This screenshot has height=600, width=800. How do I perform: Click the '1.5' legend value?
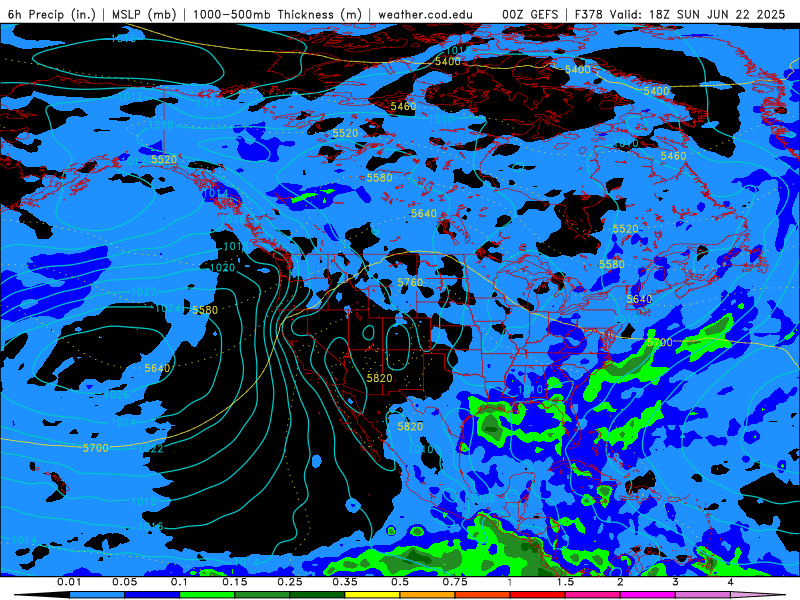(565, 582)
